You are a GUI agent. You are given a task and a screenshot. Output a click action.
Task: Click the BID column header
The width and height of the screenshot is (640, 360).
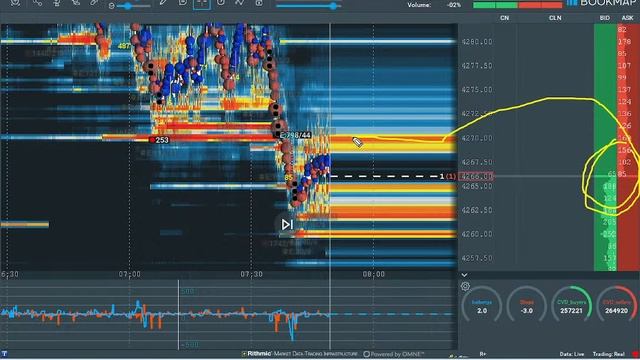click(x=604, y=18)
